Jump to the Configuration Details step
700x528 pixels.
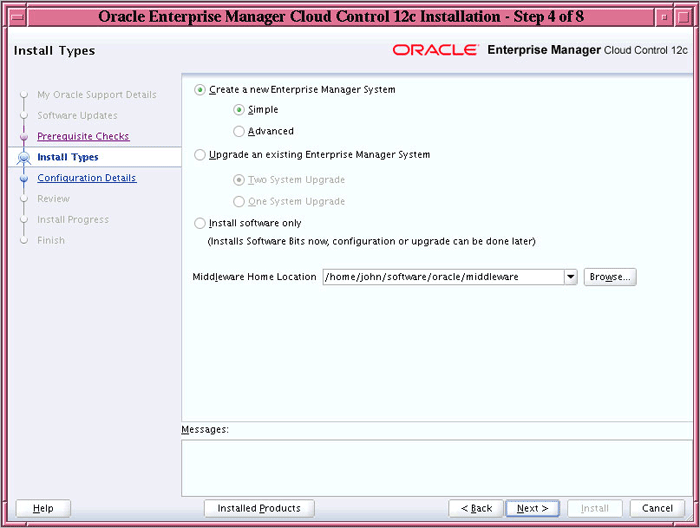coord(87,178)
